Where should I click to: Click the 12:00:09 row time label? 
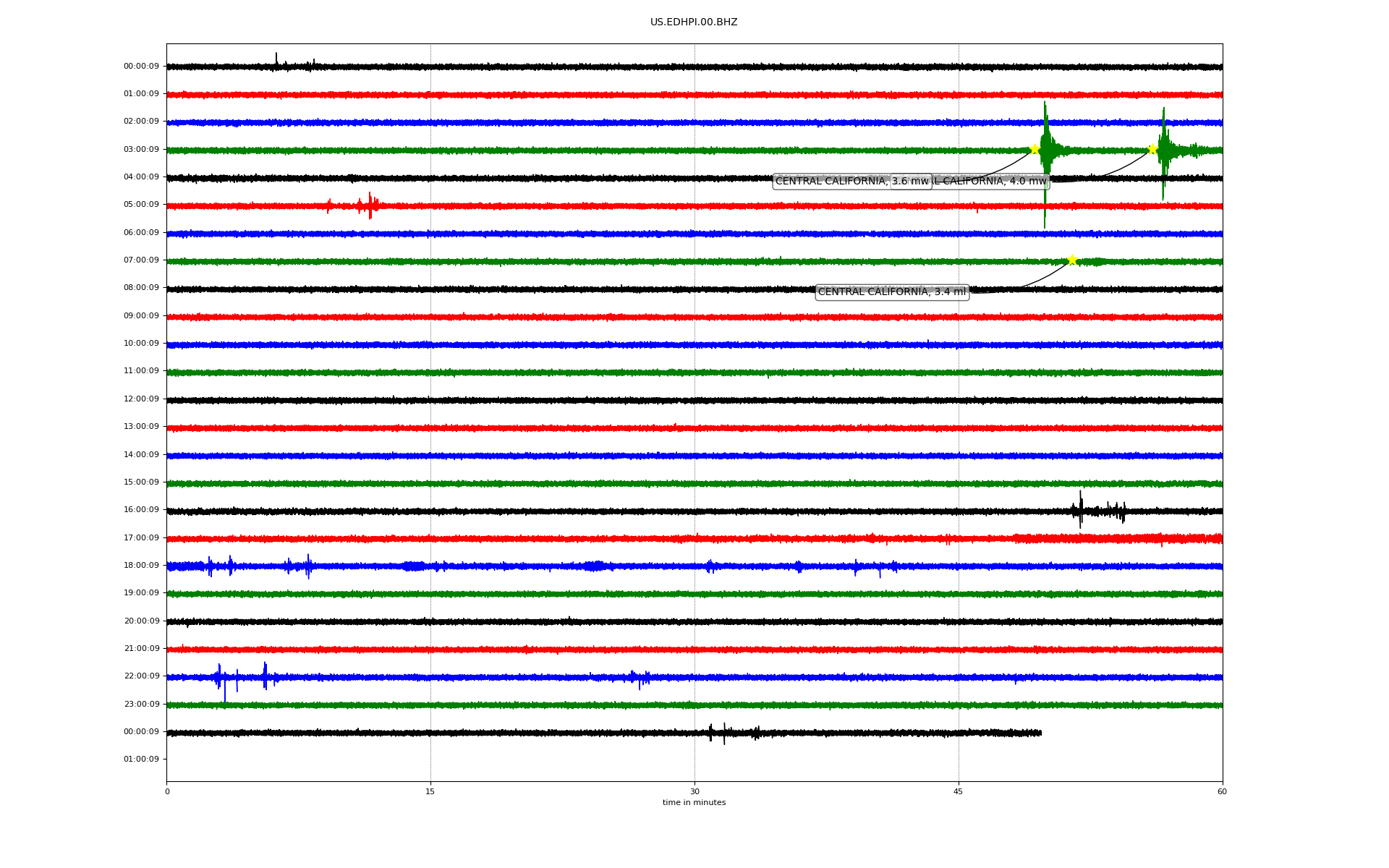[141, 399]
